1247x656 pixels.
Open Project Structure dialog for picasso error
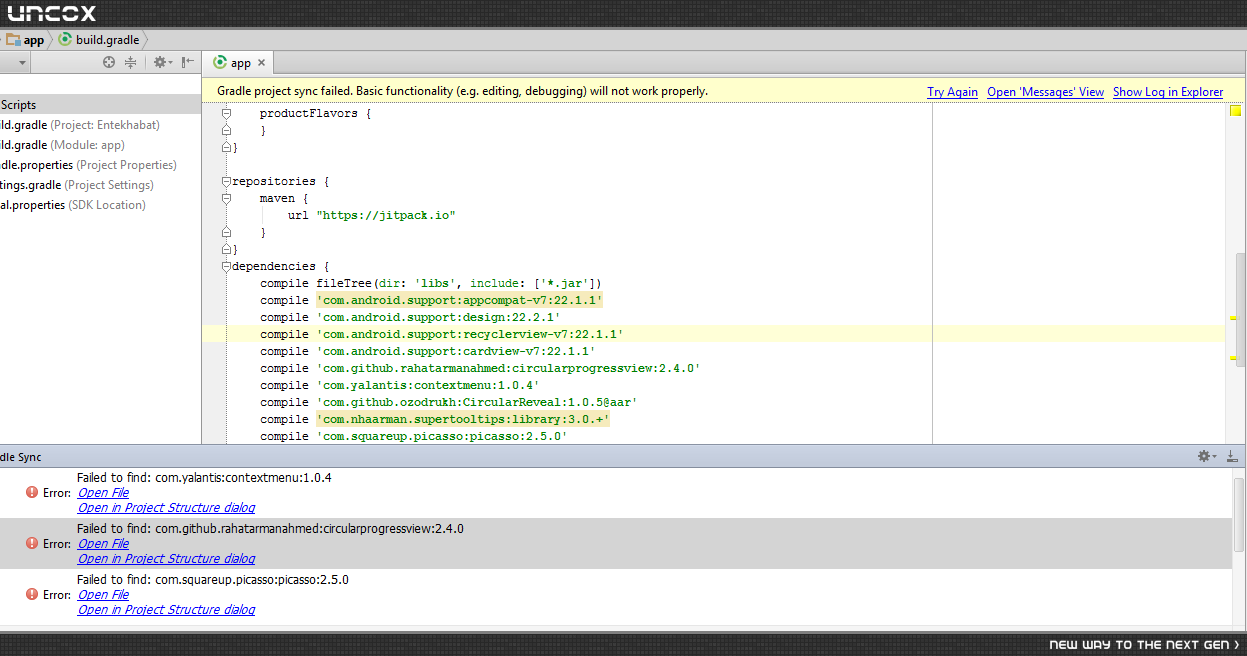click(166, 610)
